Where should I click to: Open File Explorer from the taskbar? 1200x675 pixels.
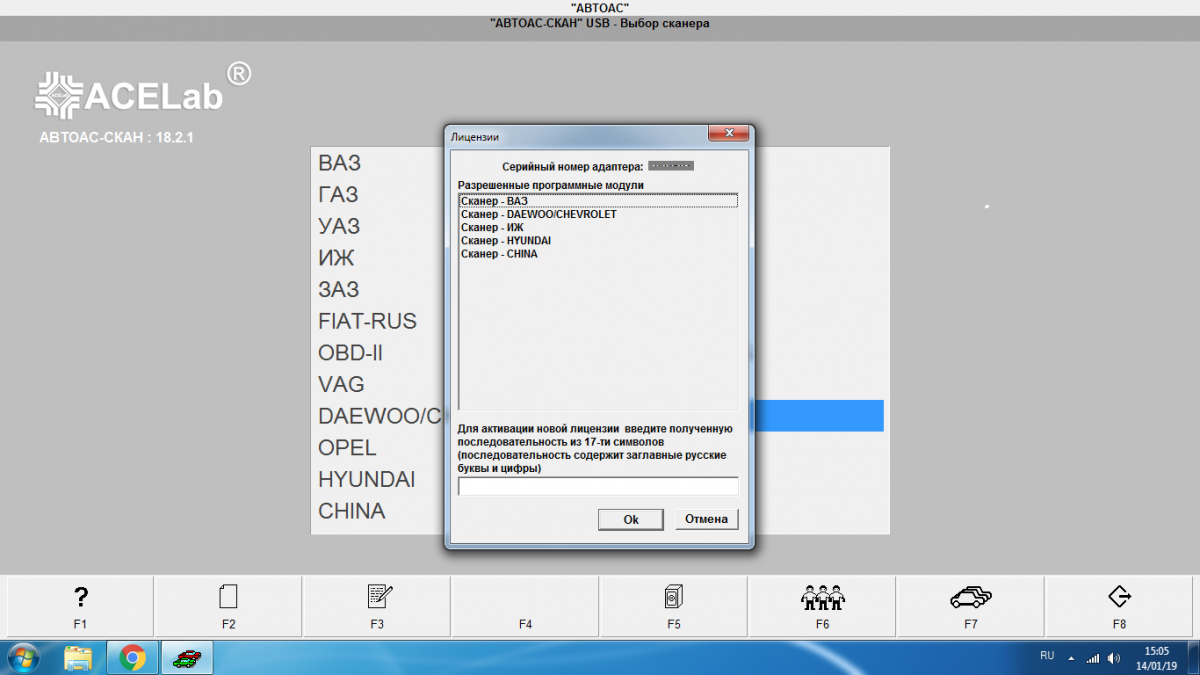(x=78, y=658)
